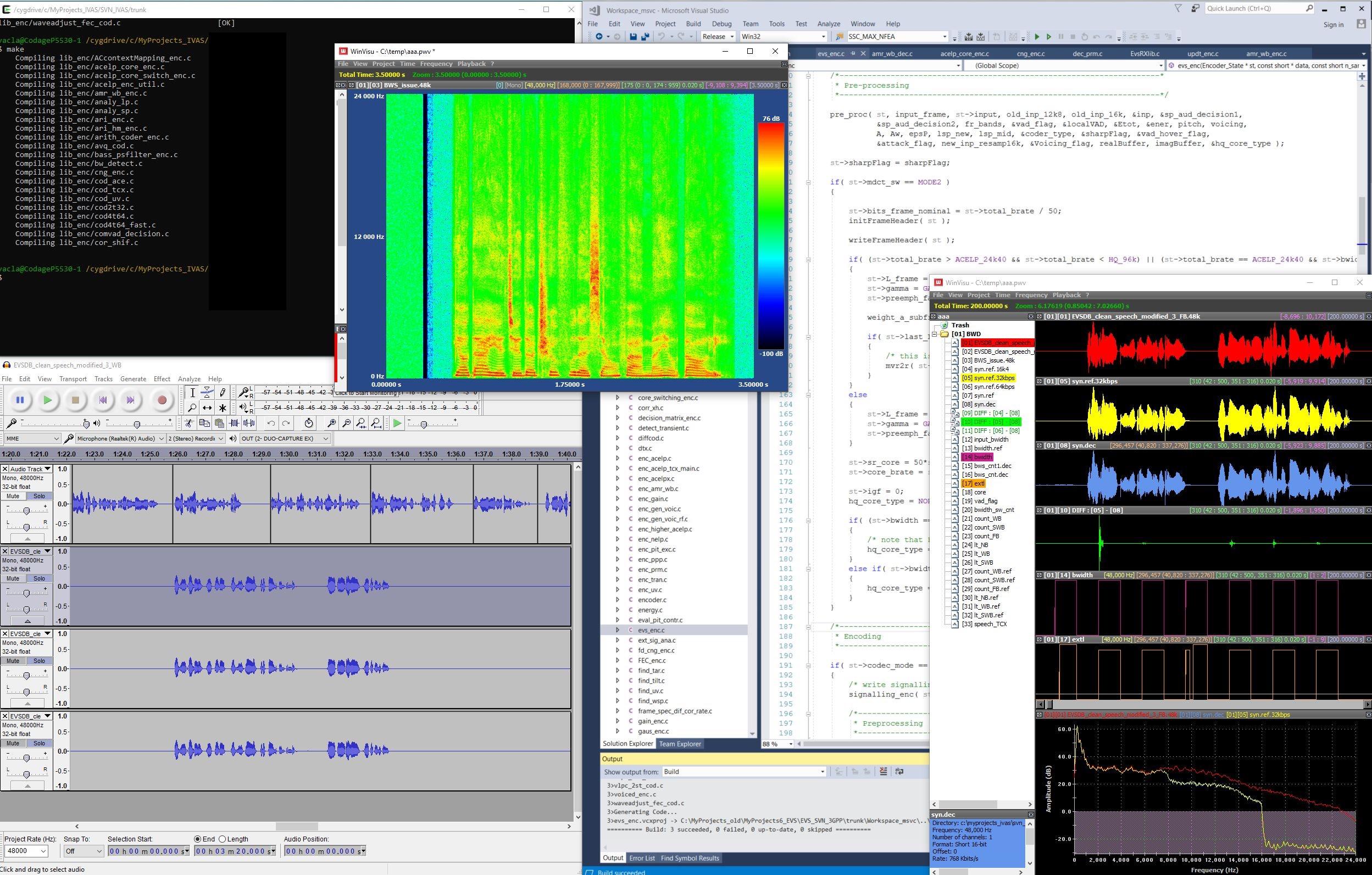
Task: Adjust the Audacity playback volume slider
Action: pos(137,424)
